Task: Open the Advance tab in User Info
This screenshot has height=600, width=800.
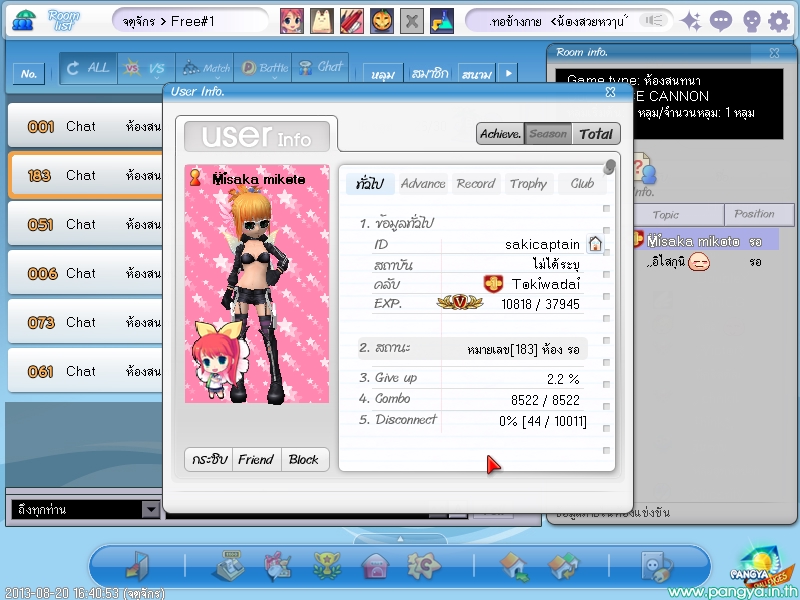Action: click(x=423, y=184)
